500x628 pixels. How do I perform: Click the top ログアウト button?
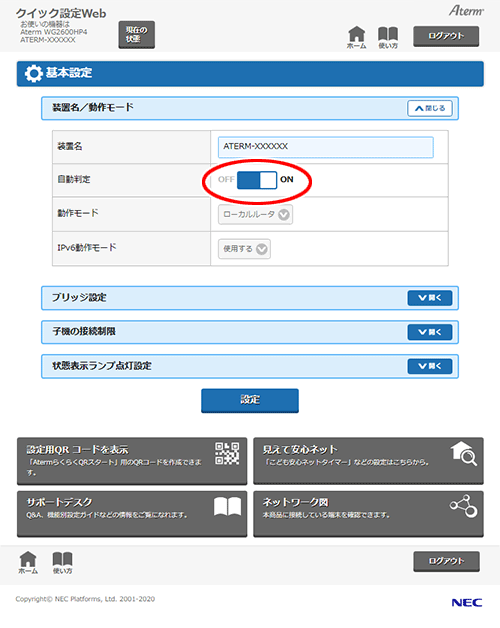(x=446, y=36)
